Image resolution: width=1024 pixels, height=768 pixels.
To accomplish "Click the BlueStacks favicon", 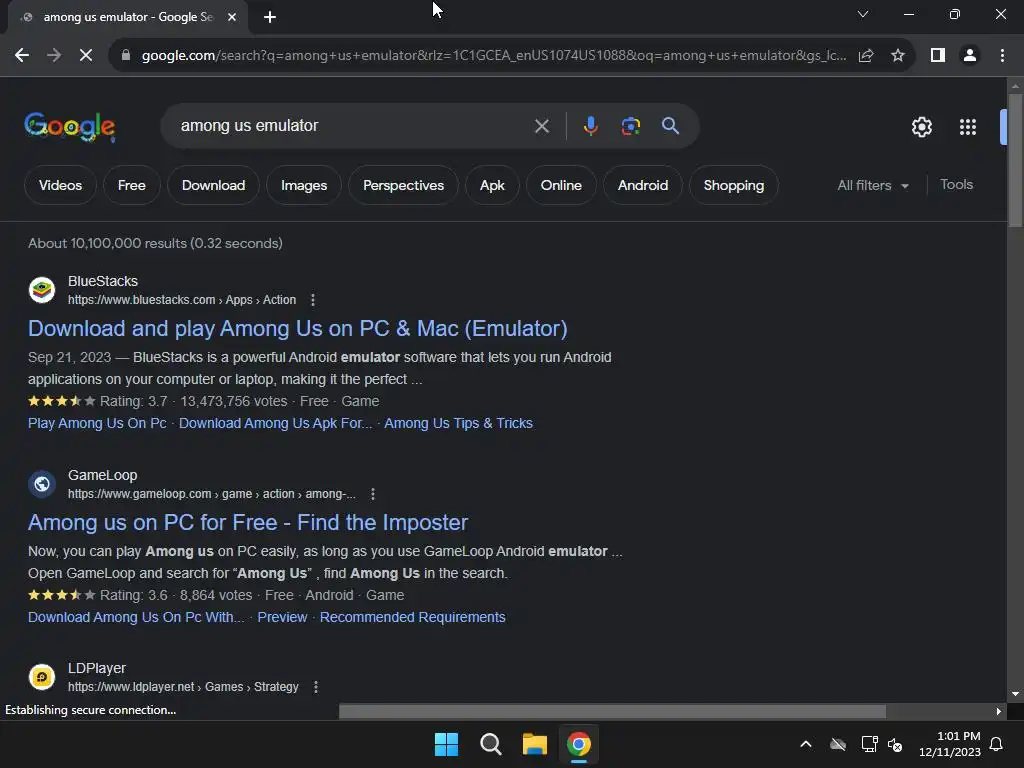I will pyautogui.click(x=42, y=290).
